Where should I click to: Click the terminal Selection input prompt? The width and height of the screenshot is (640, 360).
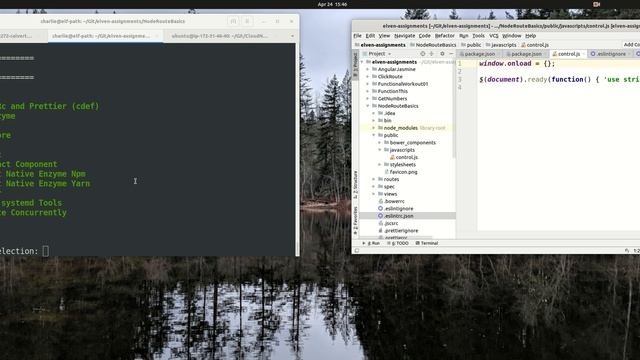[45, 251]
